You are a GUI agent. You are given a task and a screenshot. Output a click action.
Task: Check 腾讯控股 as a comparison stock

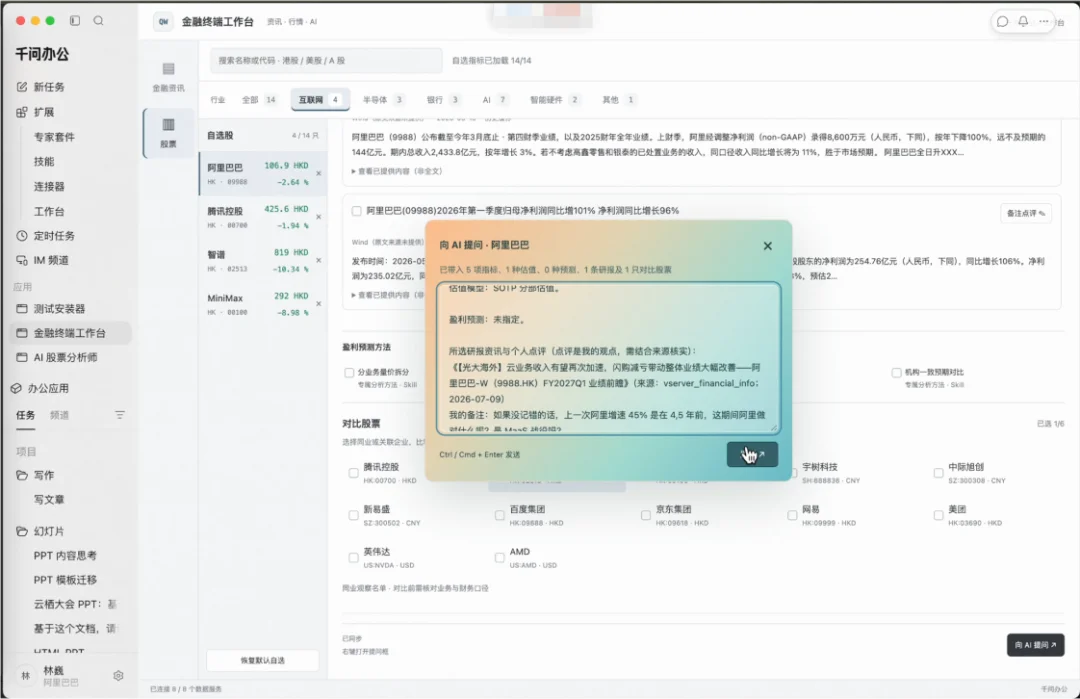point(353,472)
